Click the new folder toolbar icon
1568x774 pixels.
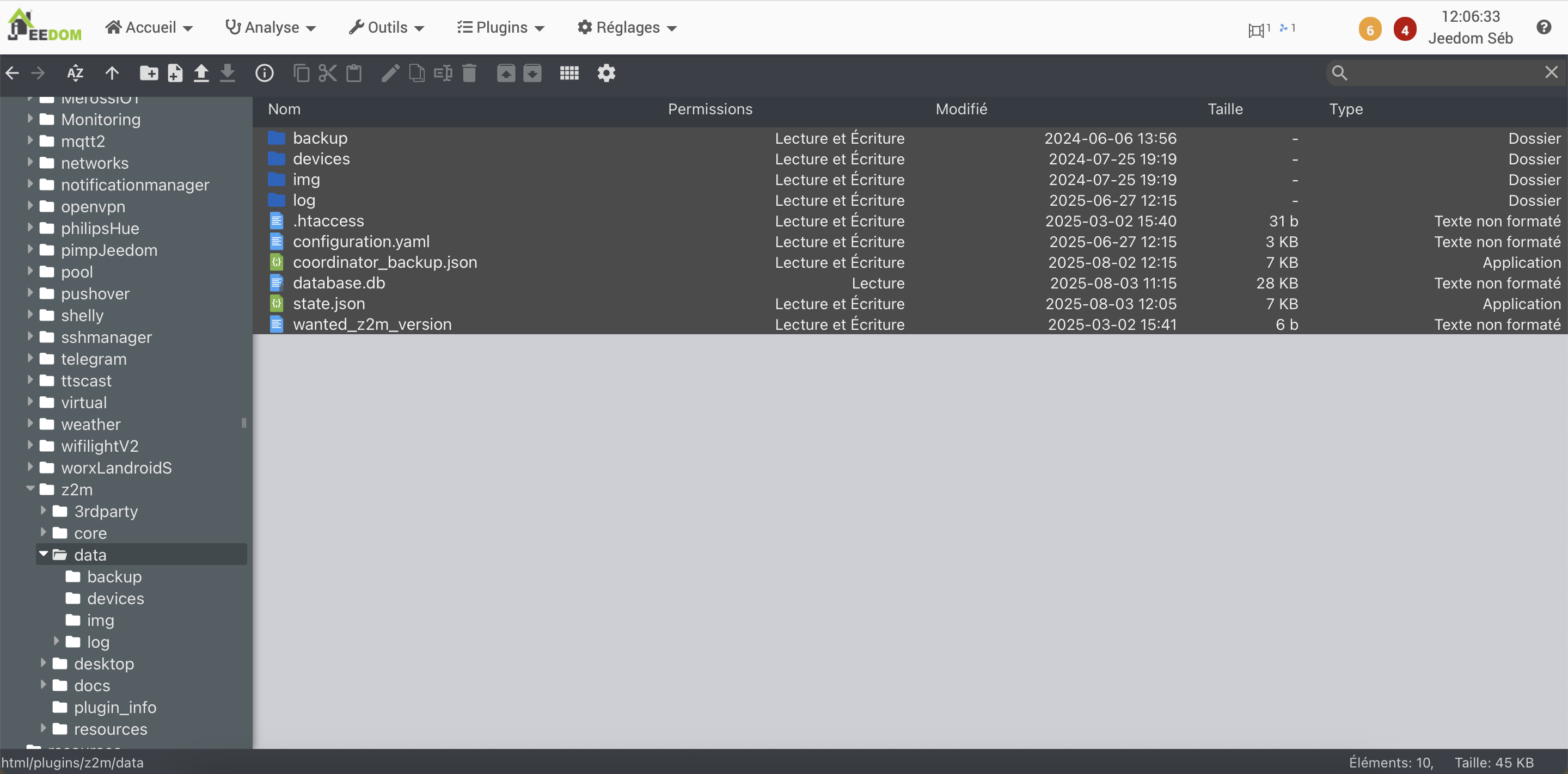149,73
